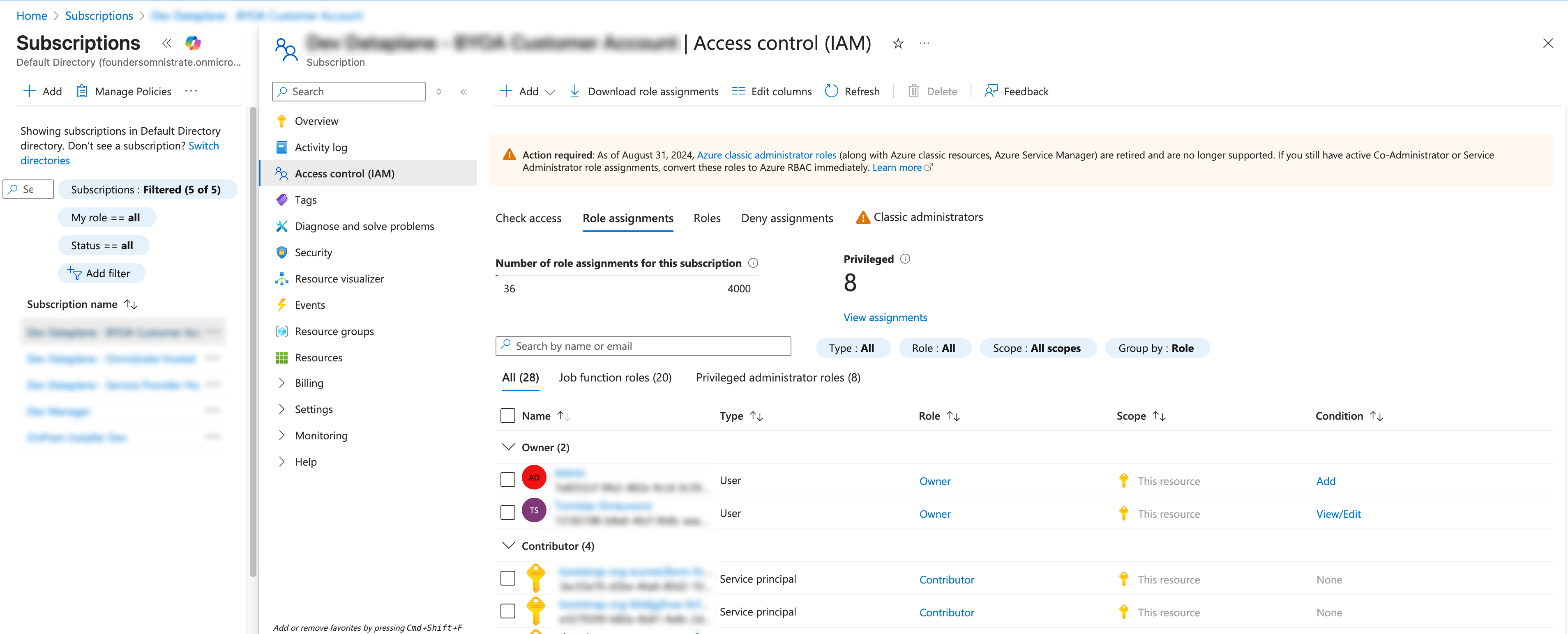Screen dimensions: 1568x634
Task: Open the Add dropdown in the IAM toolbar
Action: [527, 91]
